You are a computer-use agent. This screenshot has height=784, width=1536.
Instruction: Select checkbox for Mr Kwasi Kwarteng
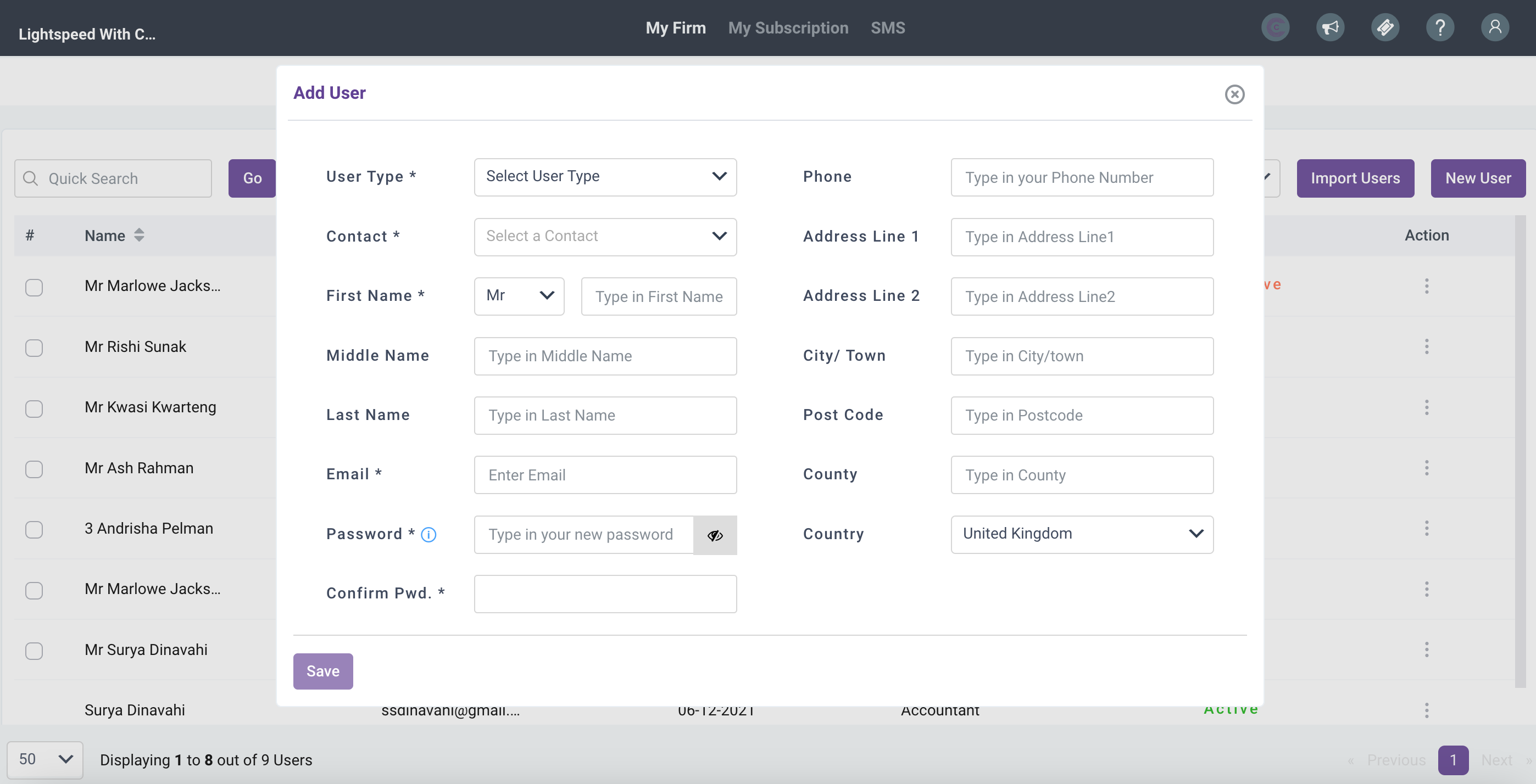tap(34, 408)
